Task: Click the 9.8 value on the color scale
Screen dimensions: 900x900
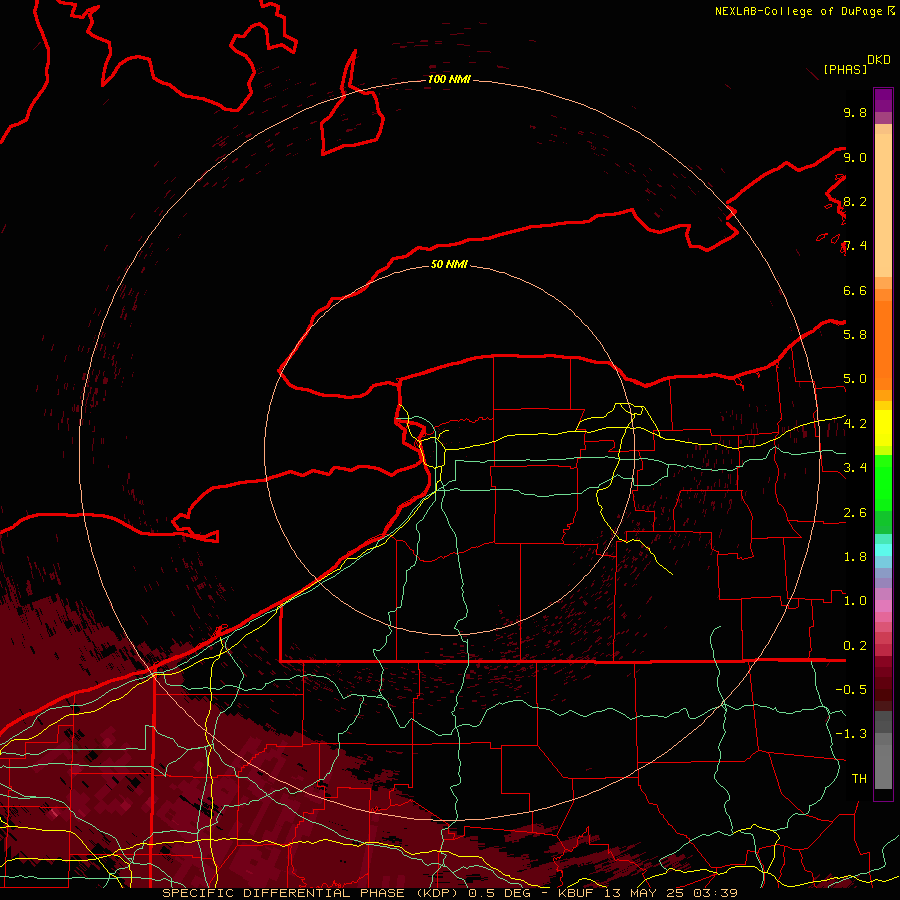Action: [x=855, y=113]
